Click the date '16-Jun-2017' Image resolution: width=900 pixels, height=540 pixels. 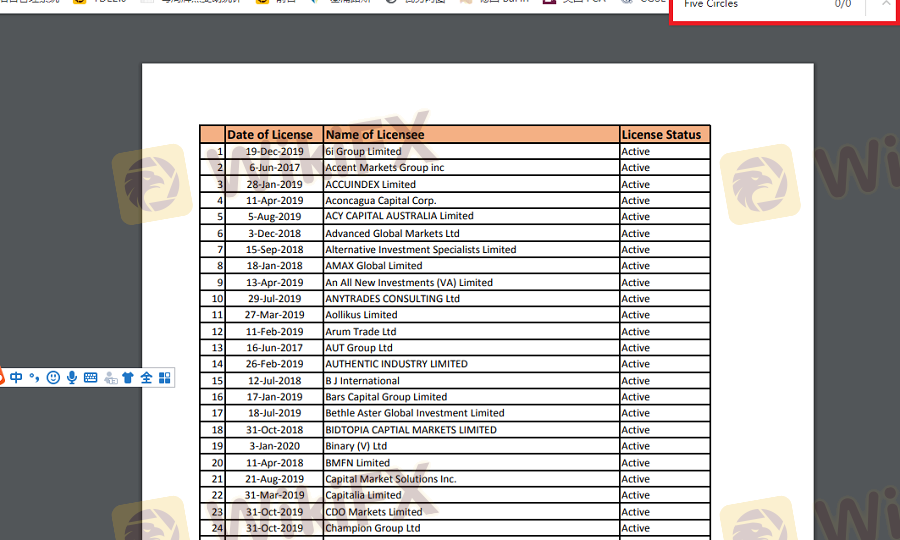pos(274,348)
